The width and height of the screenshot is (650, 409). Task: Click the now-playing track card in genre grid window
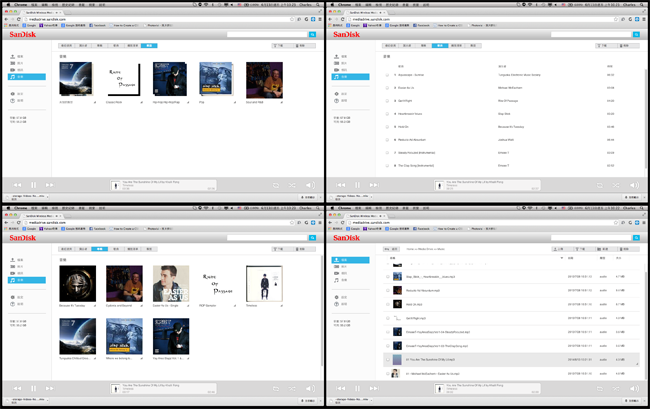pos(163,185)
